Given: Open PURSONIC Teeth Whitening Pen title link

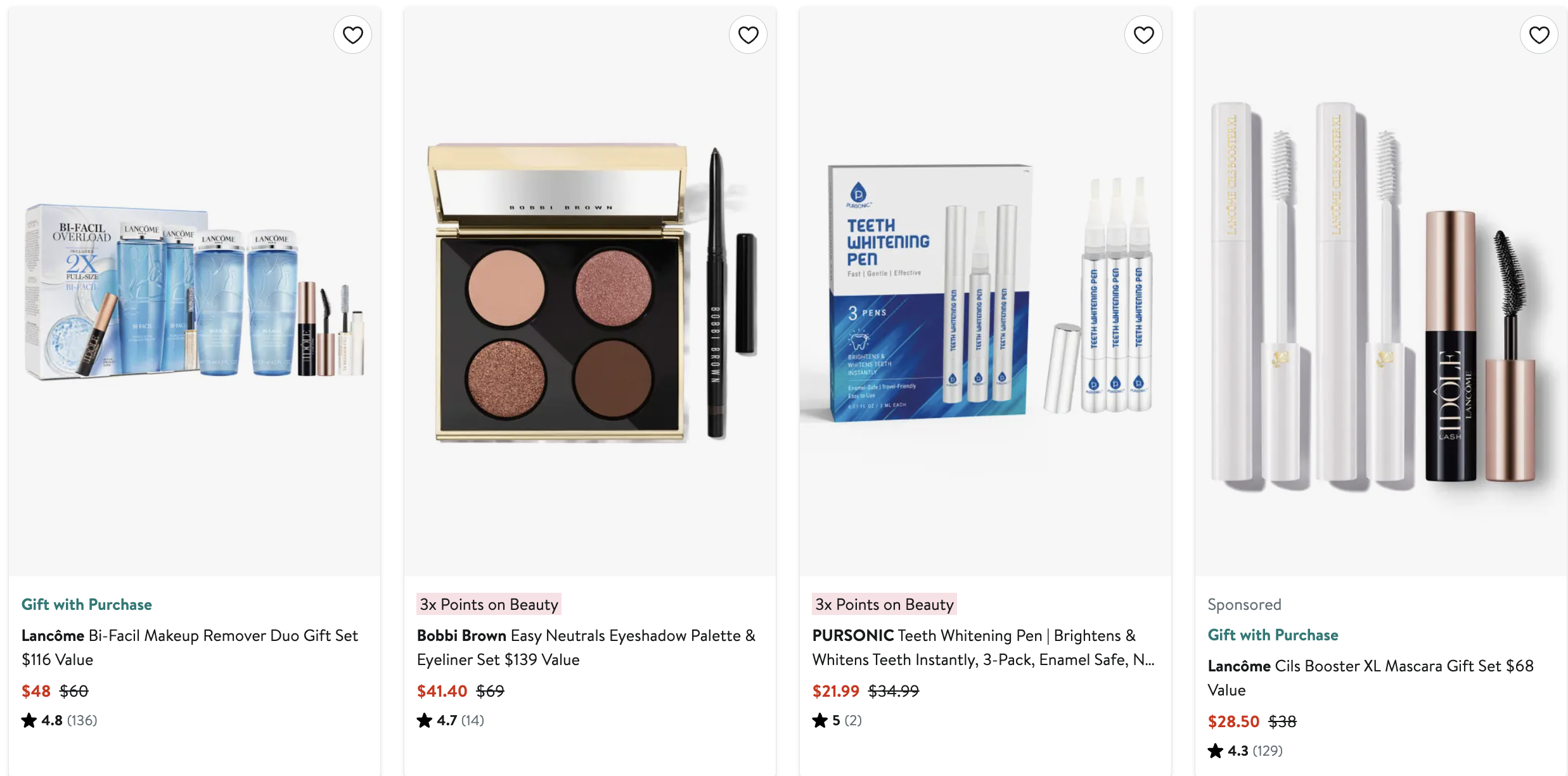Looking at the screenshot, I should (x=984, y=647).
